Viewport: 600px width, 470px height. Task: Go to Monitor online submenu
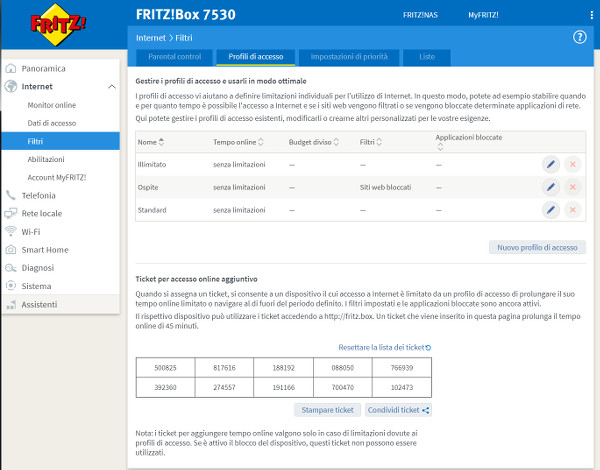52,105
